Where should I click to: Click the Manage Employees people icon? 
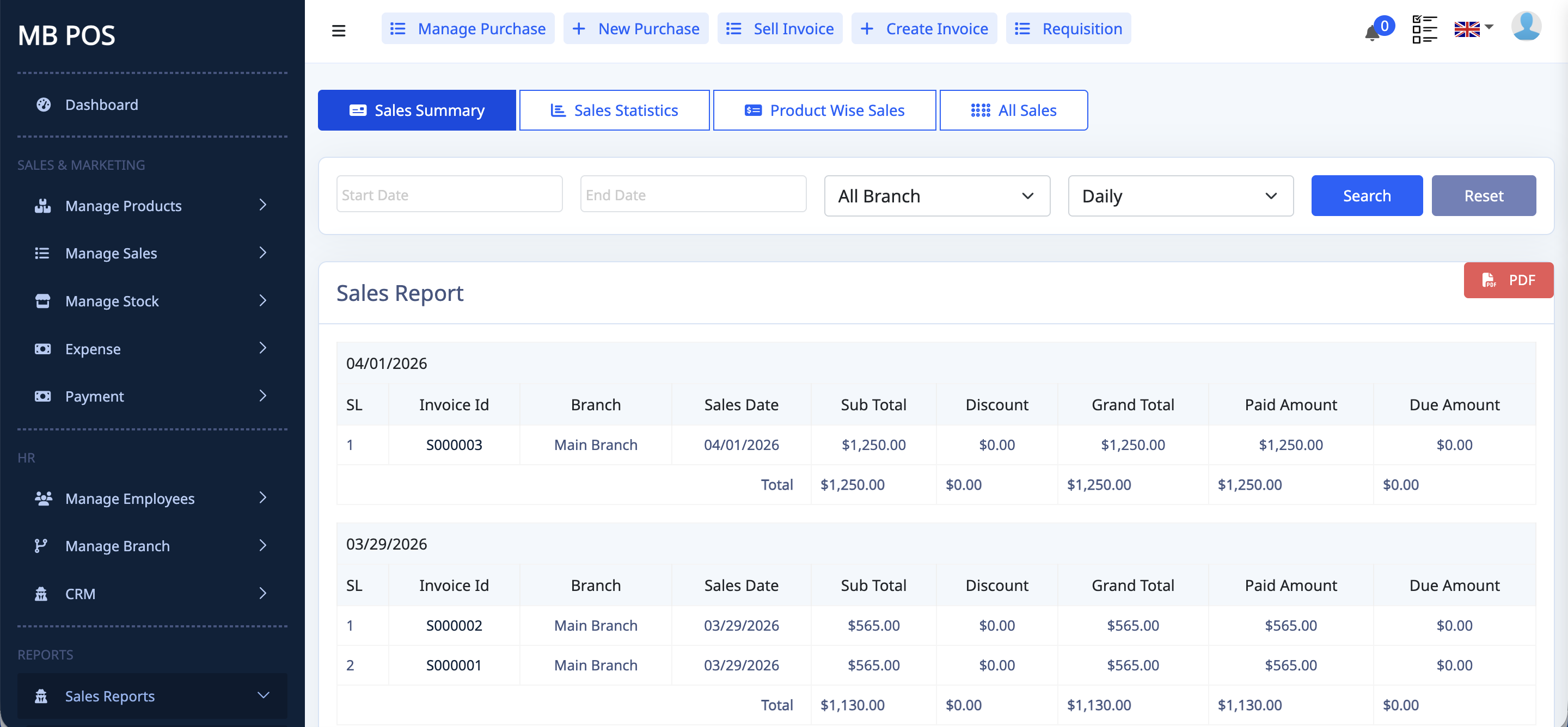[43, 498]
